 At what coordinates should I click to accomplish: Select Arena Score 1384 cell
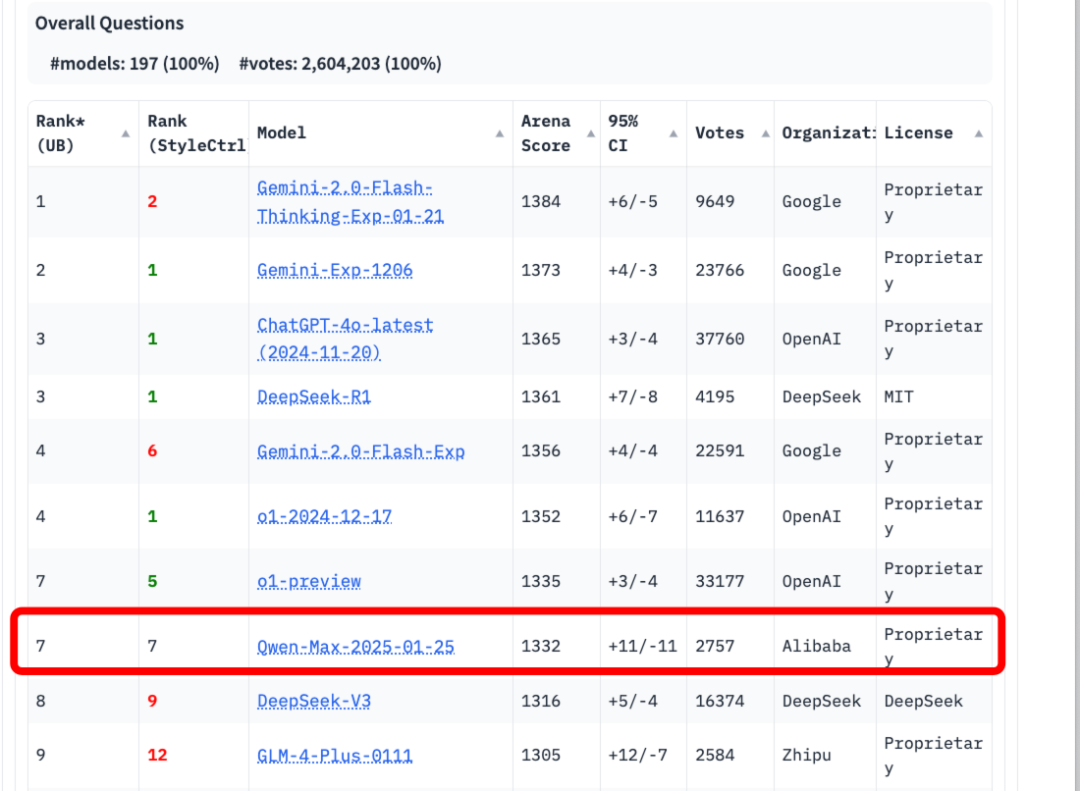541,202
